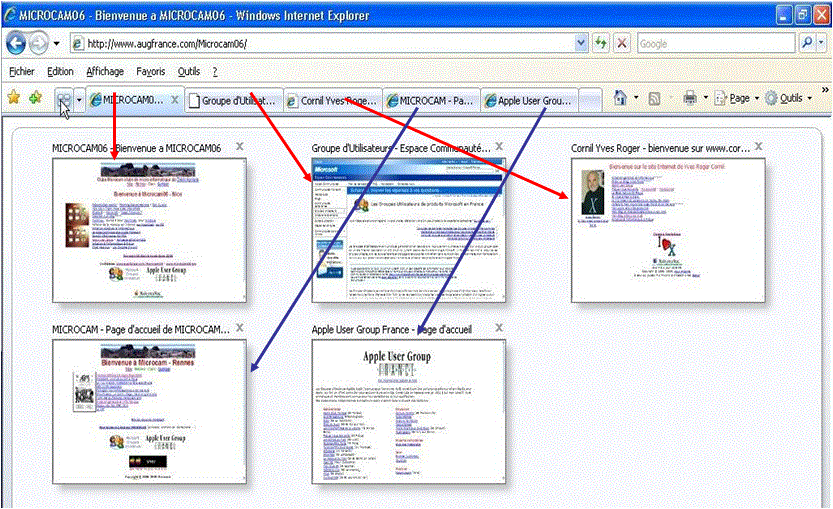Switch to the Cornil Yves Roge... tab

[x=333, y=100]
